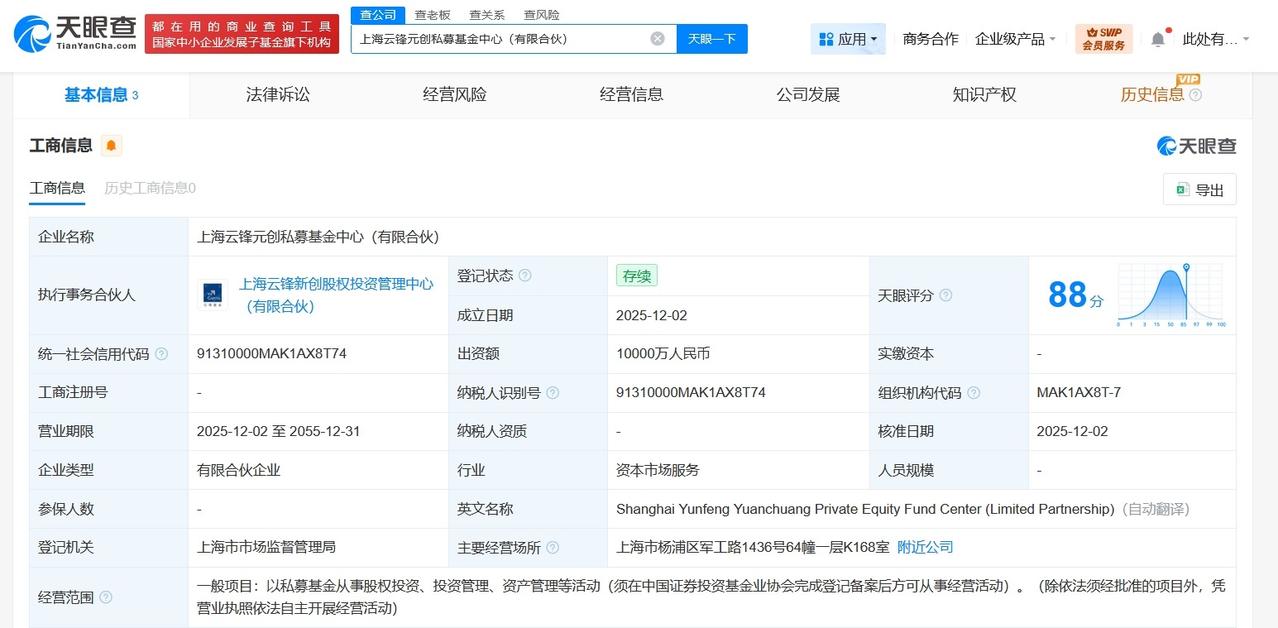
Task: Click the 存续 status badge
Action: pyautogui.click(x=636, y=276)
